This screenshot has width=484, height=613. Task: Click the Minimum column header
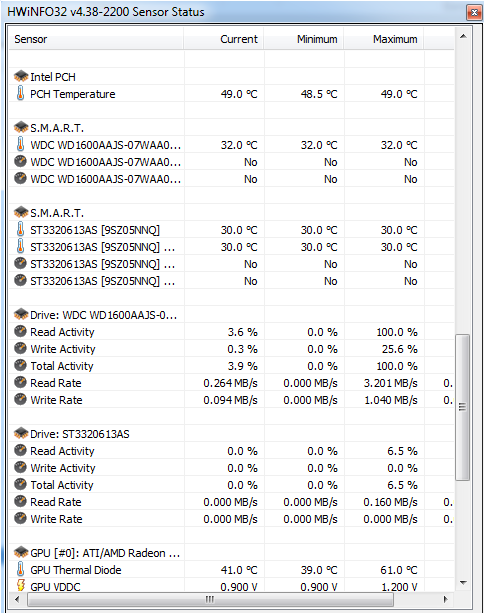(304, 39)
